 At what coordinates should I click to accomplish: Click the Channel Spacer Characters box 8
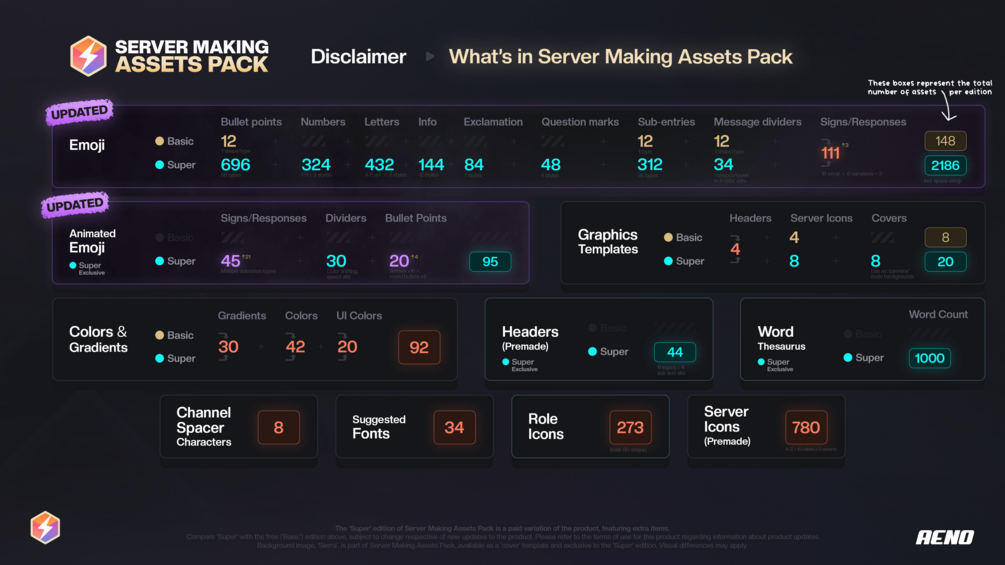click(278, 427)
